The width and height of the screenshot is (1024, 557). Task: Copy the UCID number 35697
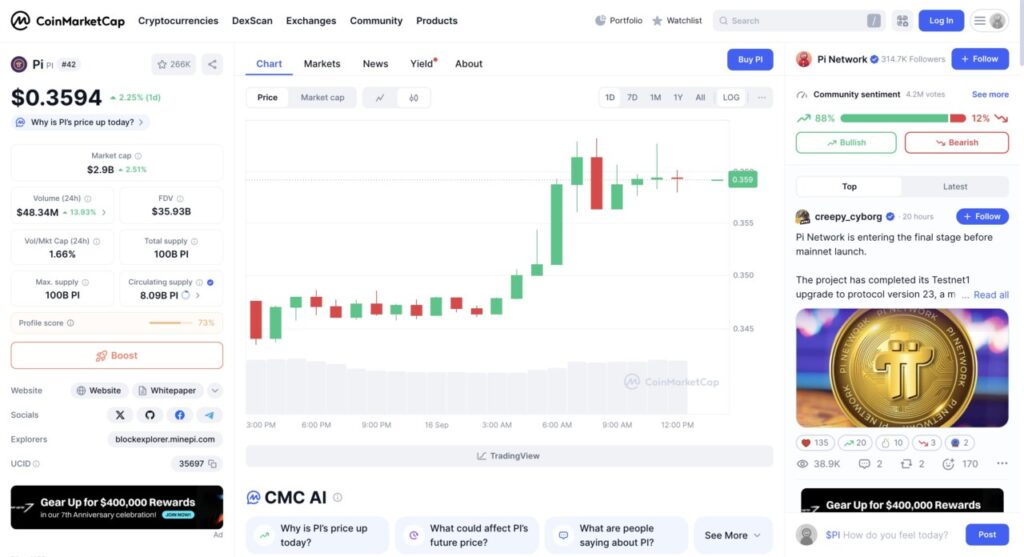[213, 464]
